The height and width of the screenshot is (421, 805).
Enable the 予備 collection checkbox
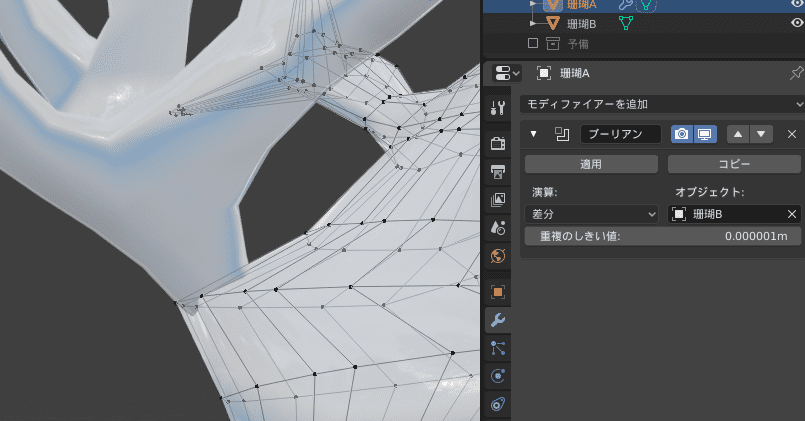533,43
